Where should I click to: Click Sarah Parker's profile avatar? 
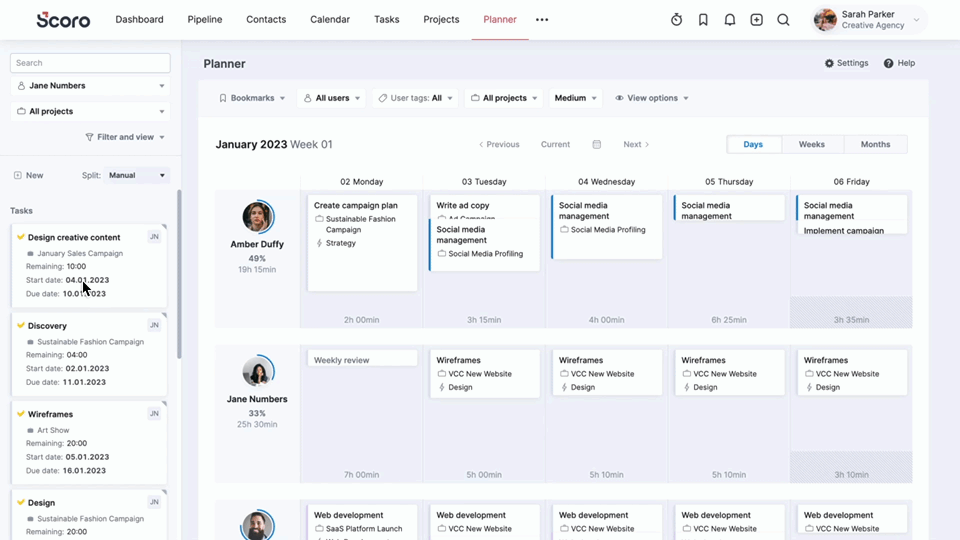(825, 20)
